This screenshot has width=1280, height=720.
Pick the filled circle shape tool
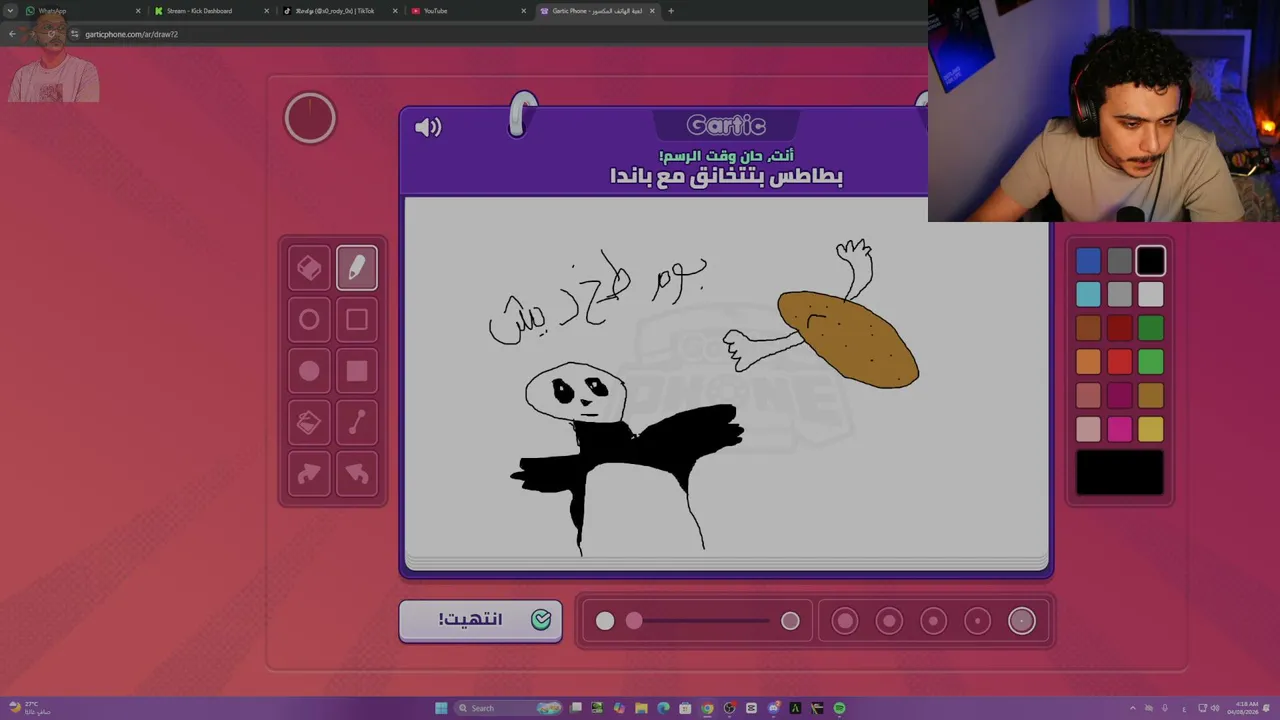[x=309, y=372]
